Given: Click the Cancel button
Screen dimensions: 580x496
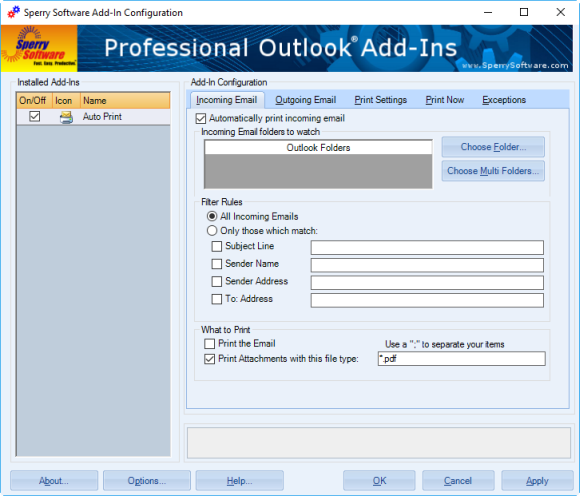Looking at the screenshot, I should [x=458, y=481].
